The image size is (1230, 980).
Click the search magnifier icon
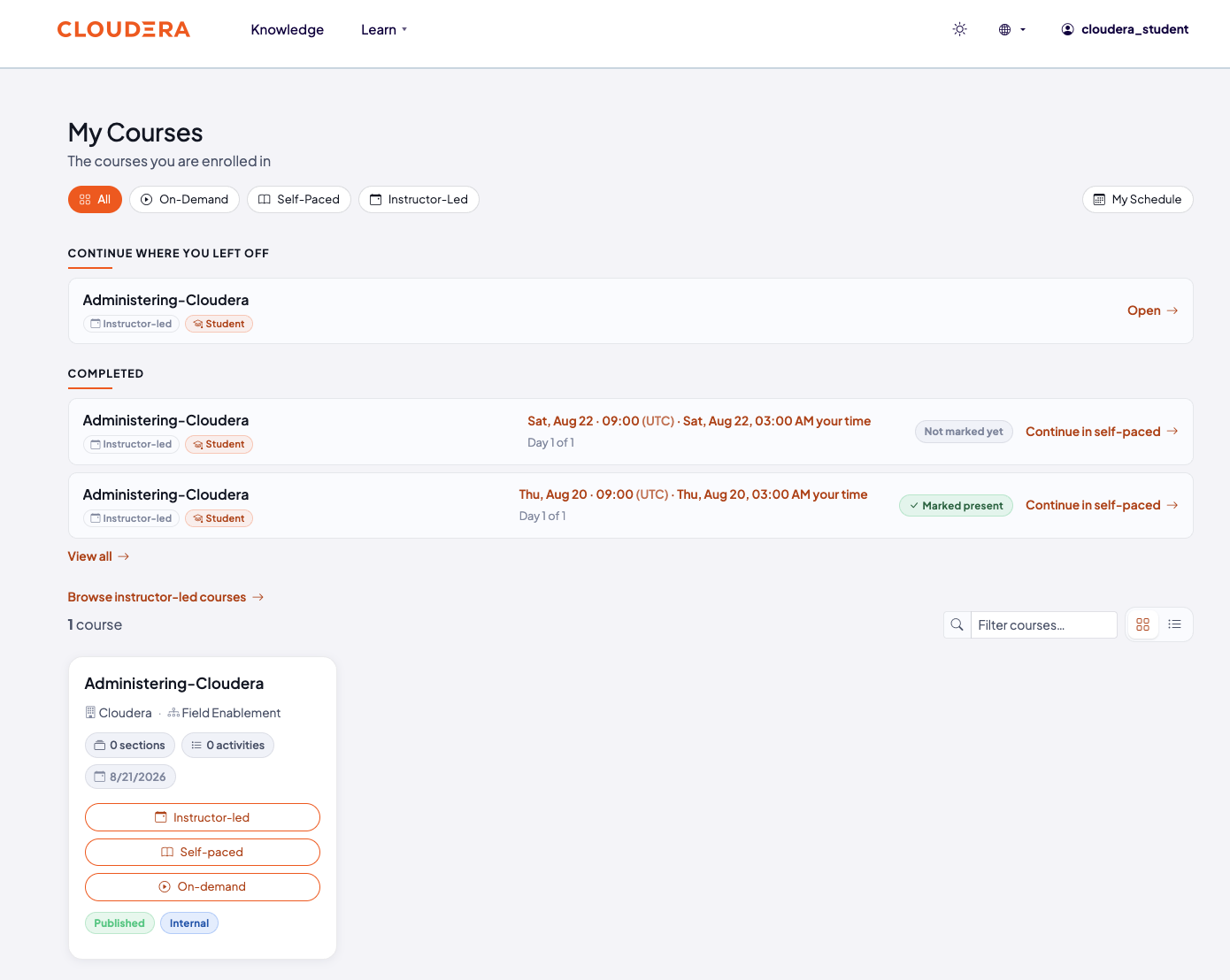click(957, 624)
